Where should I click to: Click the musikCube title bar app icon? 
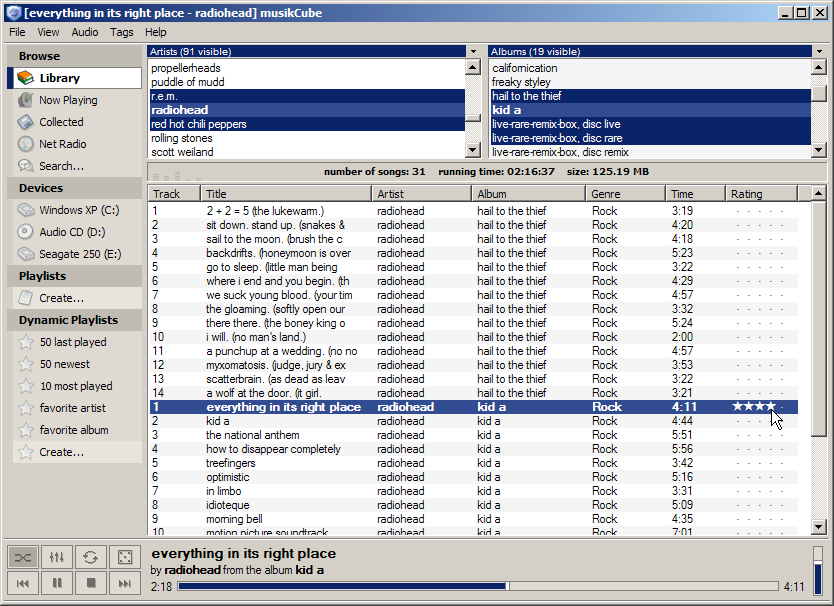[14, 13]
